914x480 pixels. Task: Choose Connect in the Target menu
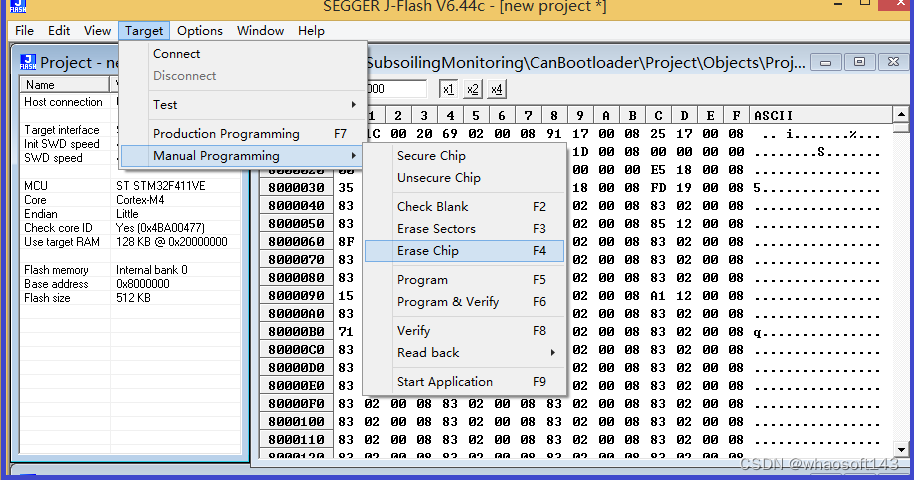242,54
